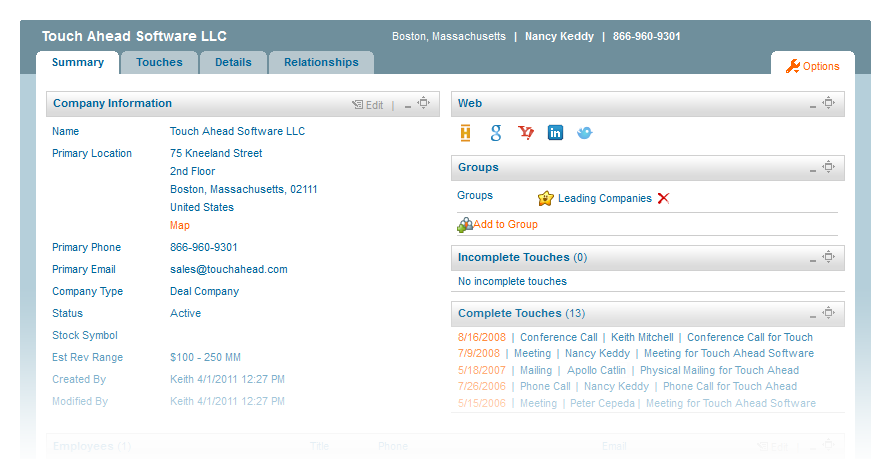Collapse the Groups panel
The height and width of the screenshot is (470, 890).
(812, 169)
